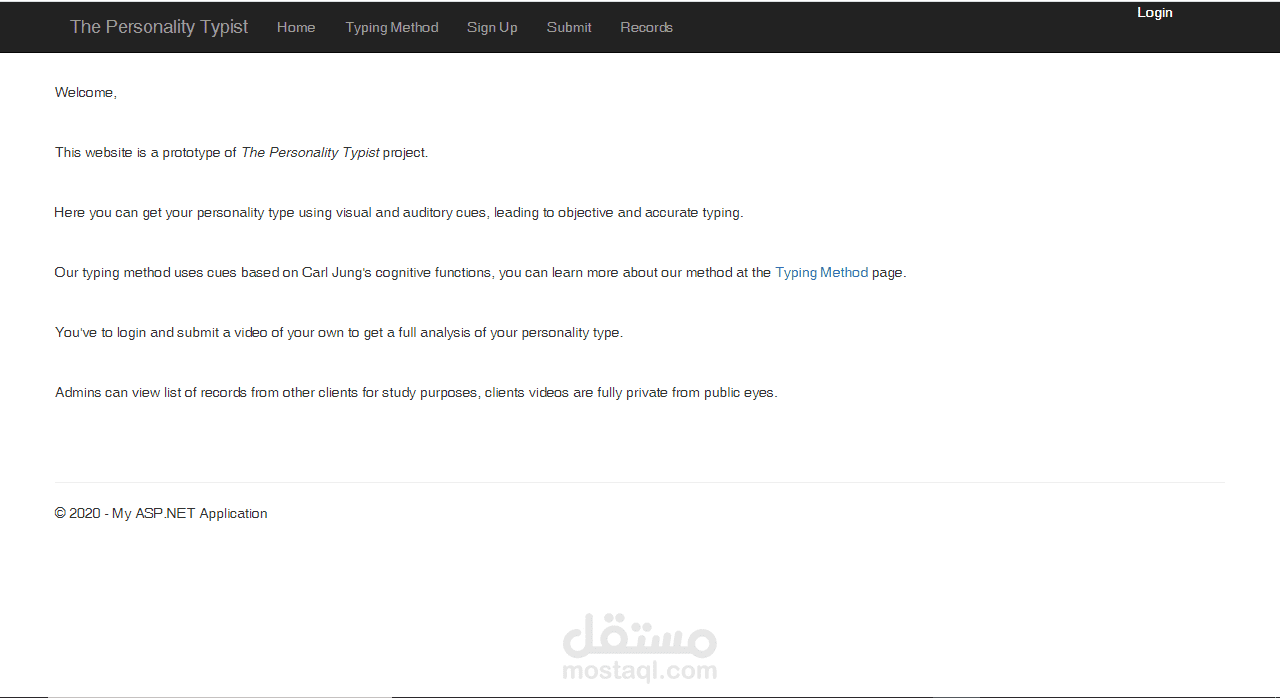Click the italic 'The Personality Typist' text
The image size is (1280, 698).
(310, 152)
